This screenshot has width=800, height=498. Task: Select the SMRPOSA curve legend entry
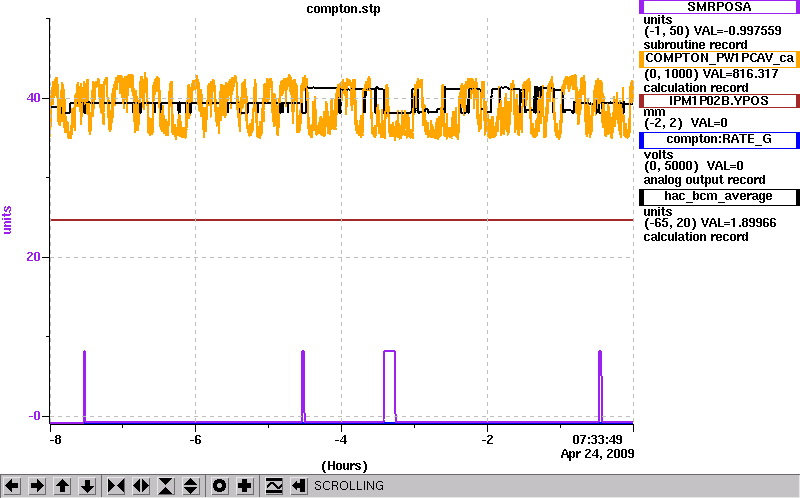click(x=719, y=7)
